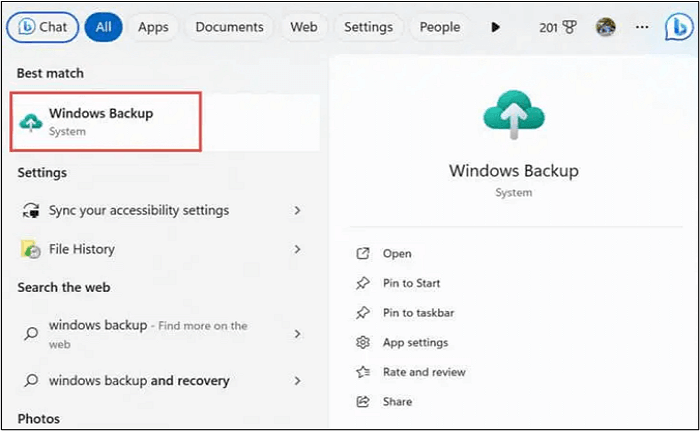The image size is (700, 431).
Task: Open the Chat tab with Bing icon
Action: coord(42,27)
